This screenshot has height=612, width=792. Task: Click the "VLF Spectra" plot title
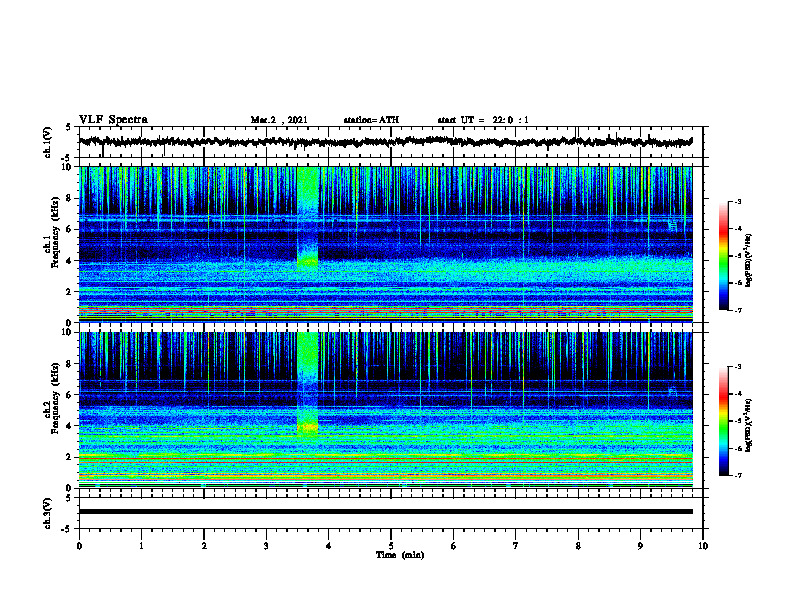pyautogui.click(x=113, y=119)
